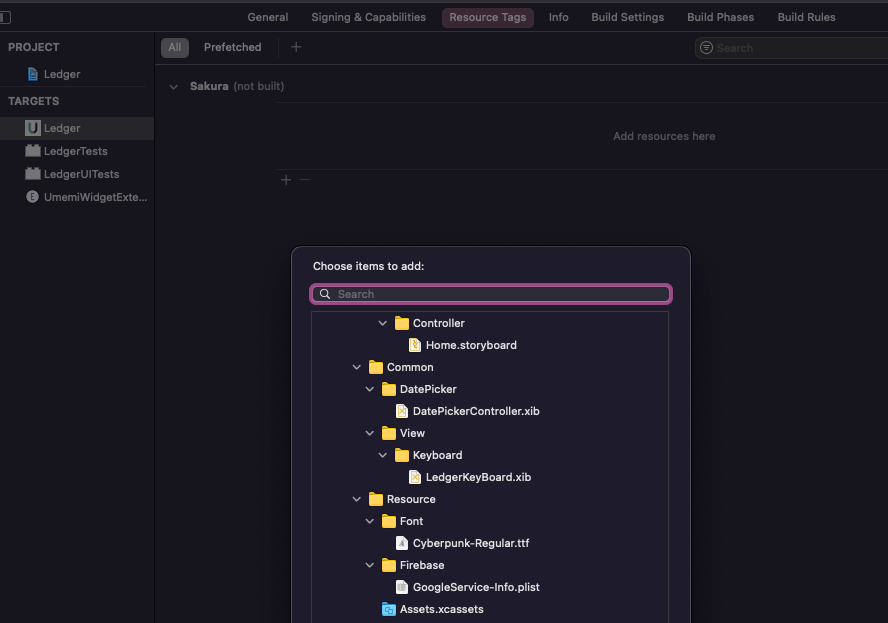This screenshot has height=623, width=888.
Task: Select LedgerKeyBoard.xib file
Action: click(478, 477)
